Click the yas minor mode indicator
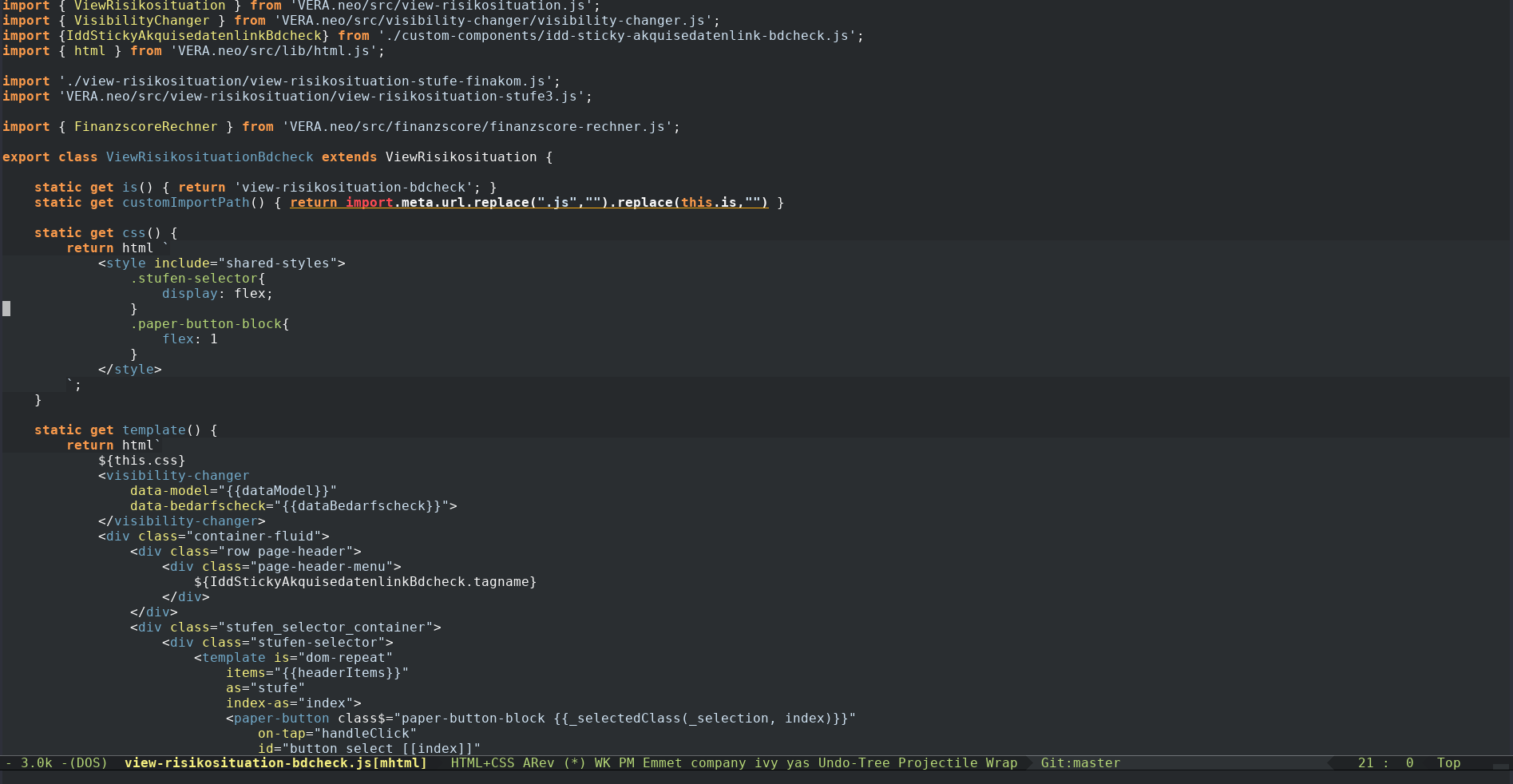 click(798, 763)
